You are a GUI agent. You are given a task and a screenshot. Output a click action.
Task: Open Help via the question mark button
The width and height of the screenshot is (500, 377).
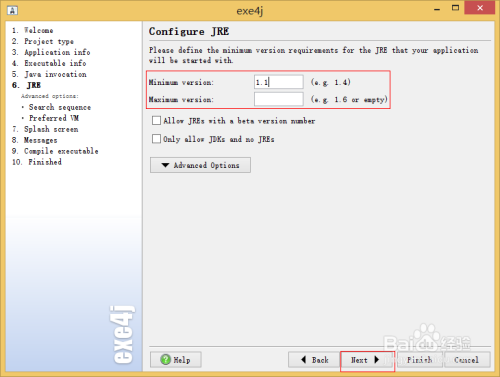pyautogui.click(x=175, y=360)
